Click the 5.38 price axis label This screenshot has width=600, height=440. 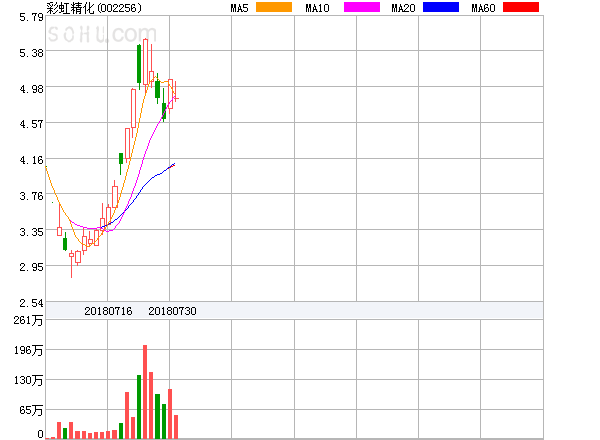point(31,53)
